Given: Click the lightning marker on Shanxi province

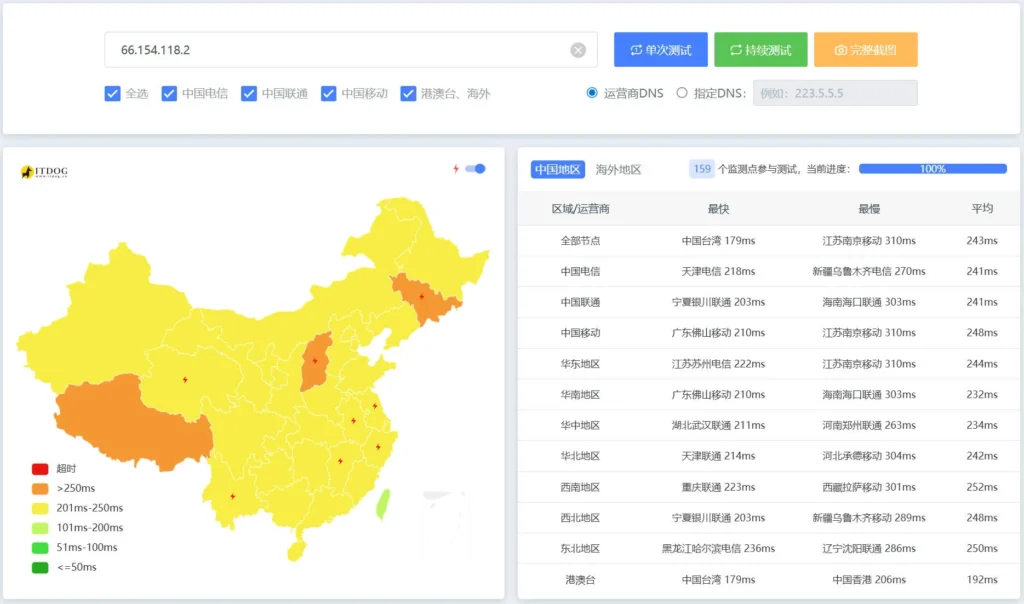Looking at the screenshot, I should [315, 360].
